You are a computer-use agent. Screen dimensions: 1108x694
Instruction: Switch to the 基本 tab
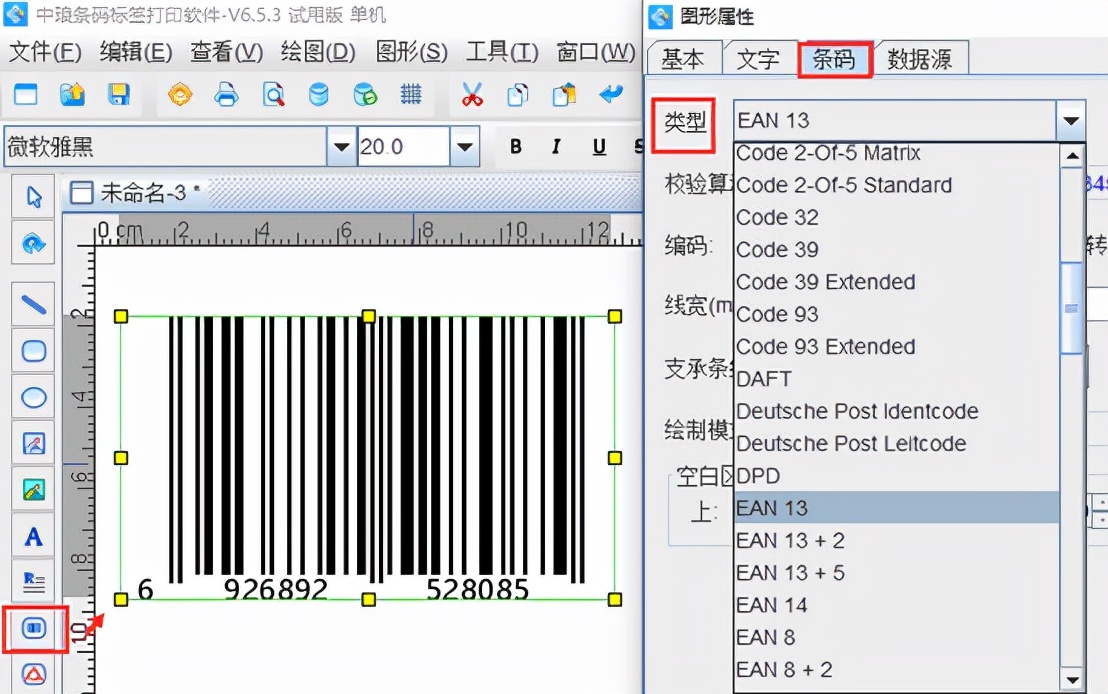tap(683, 59)
